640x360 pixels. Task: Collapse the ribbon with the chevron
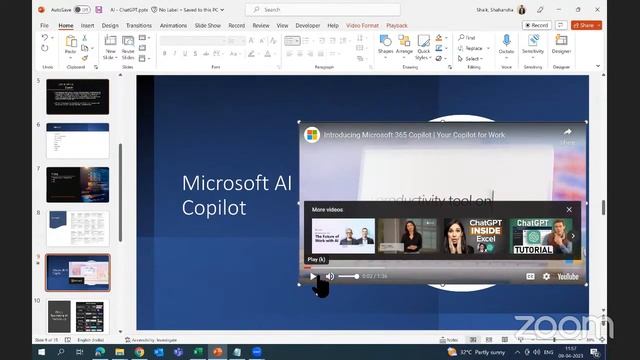[x=598, y=66]
